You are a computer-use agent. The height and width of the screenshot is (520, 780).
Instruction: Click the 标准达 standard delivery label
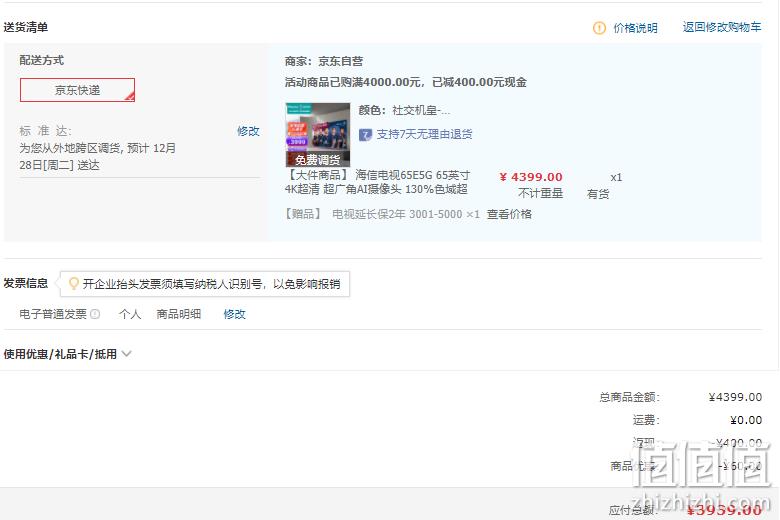(45, 131)
